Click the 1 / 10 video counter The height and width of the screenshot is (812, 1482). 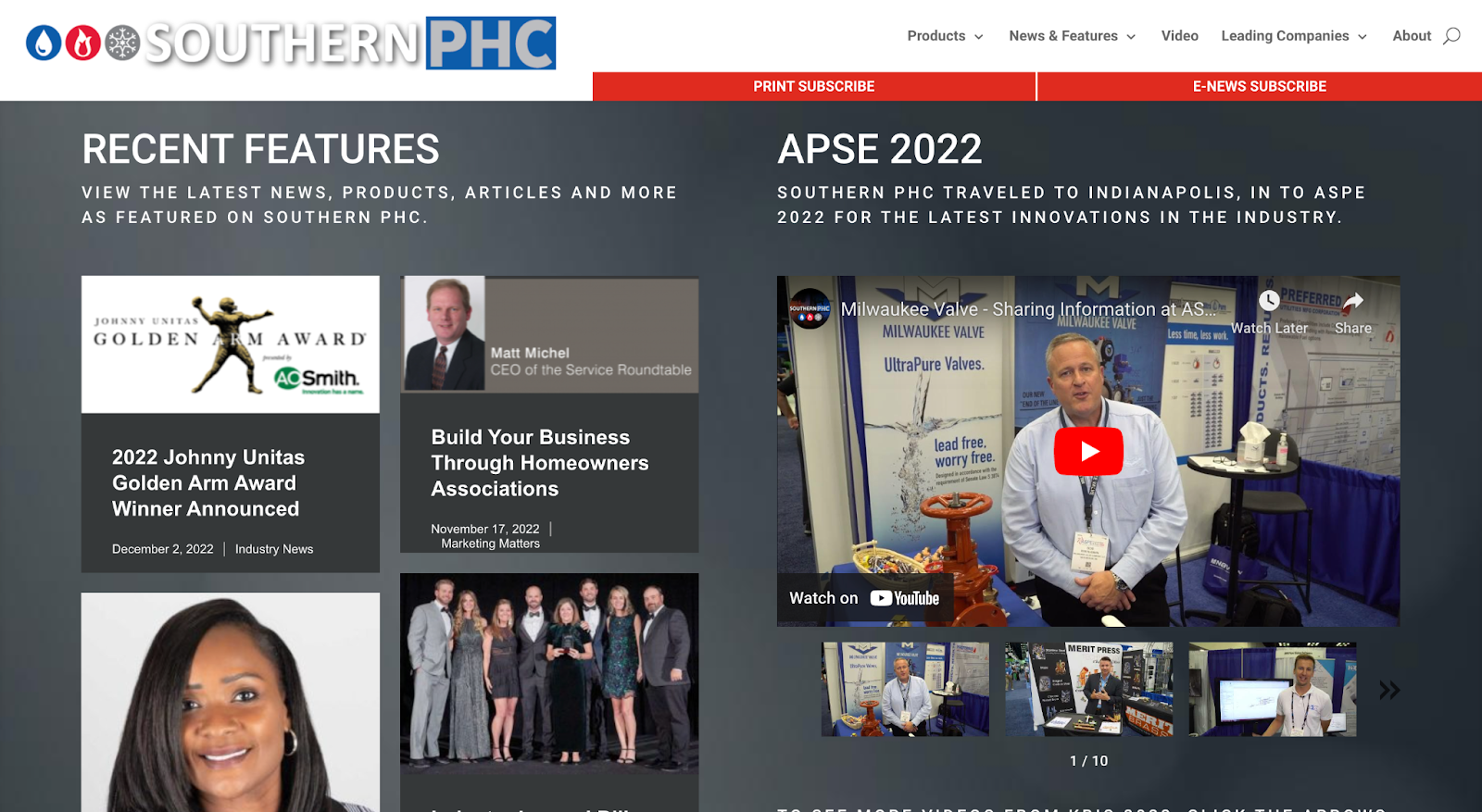[x=1088, y=760]
